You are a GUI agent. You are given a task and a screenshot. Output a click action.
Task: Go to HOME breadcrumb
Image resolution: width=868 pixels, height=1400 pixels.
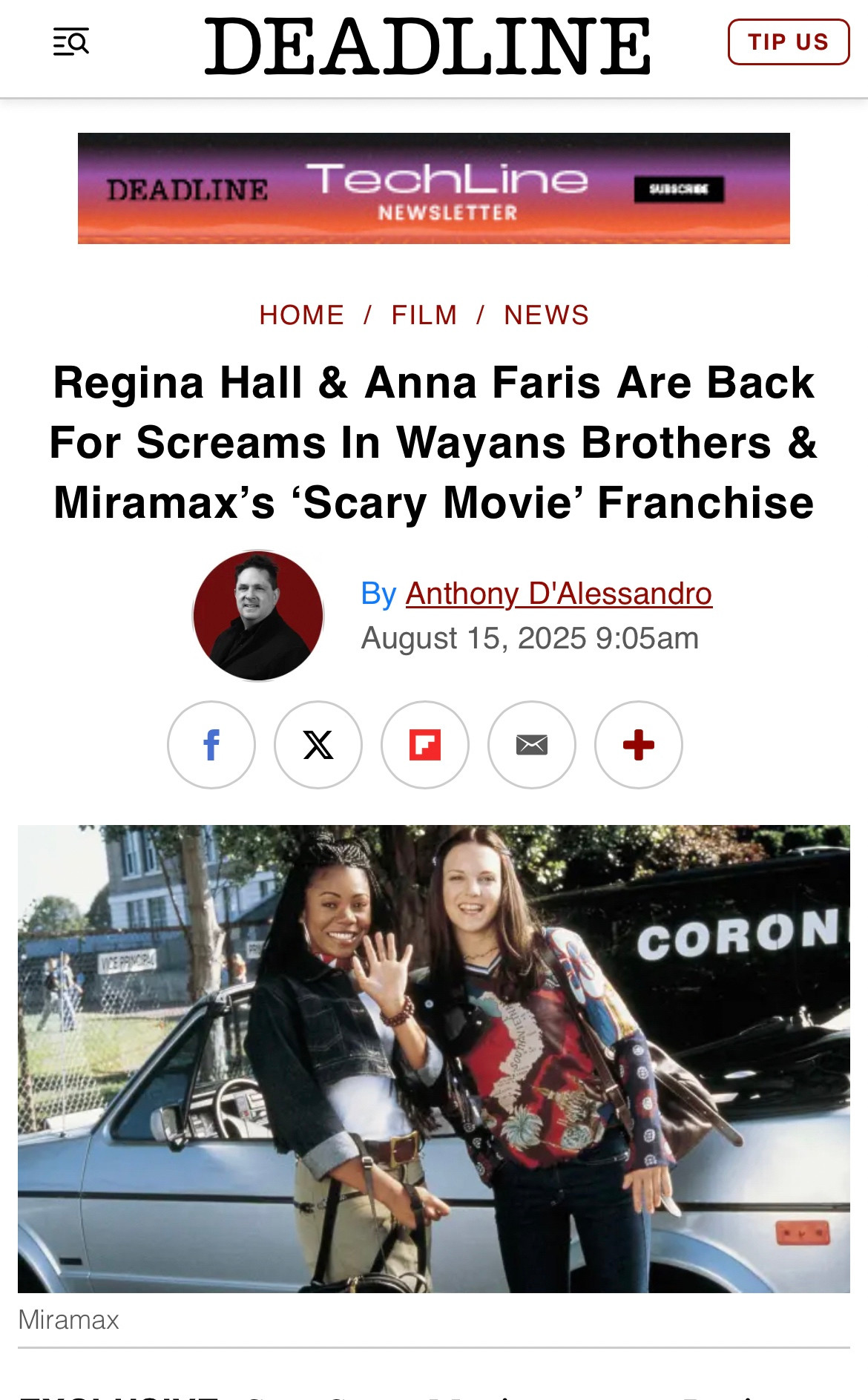coord(302,315)
